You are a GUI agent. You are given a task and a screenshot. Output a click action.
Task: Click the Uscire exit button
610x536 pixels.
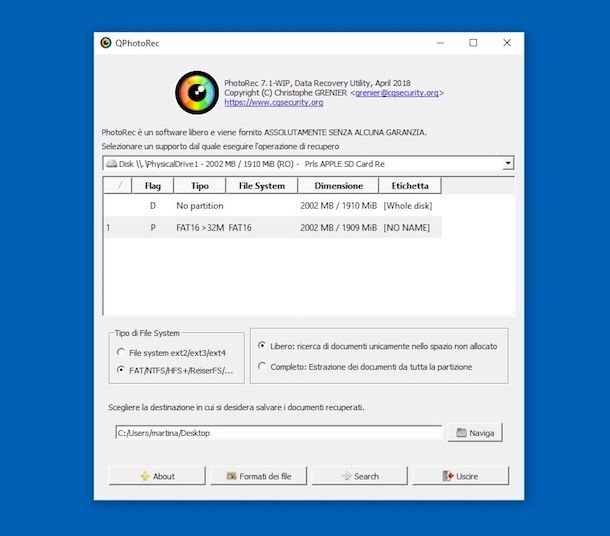pyautogui.click(x=461, y=476)
